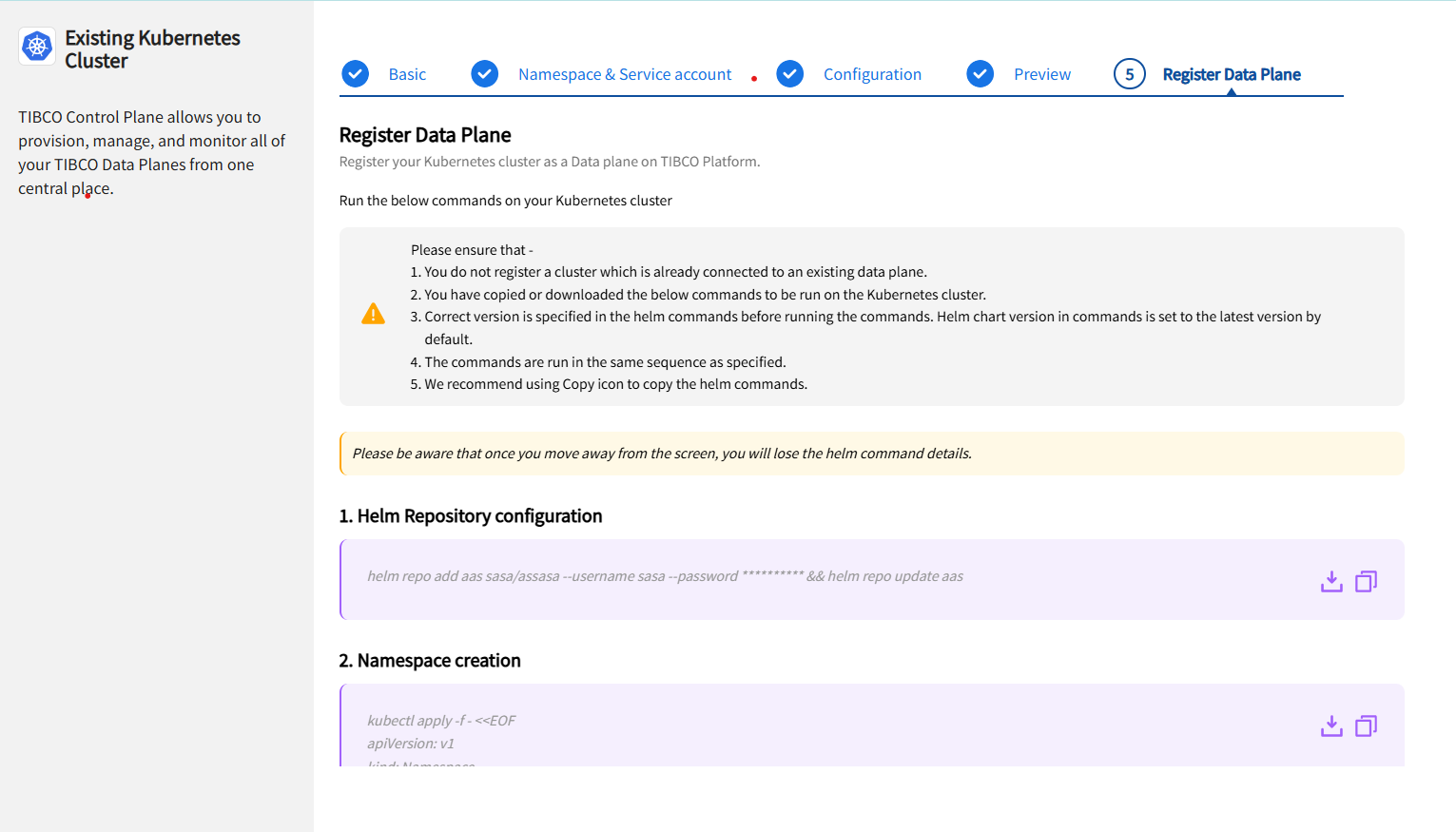Click the helm repo add command text
This screenshot has height=832, width=1456.
665,576
